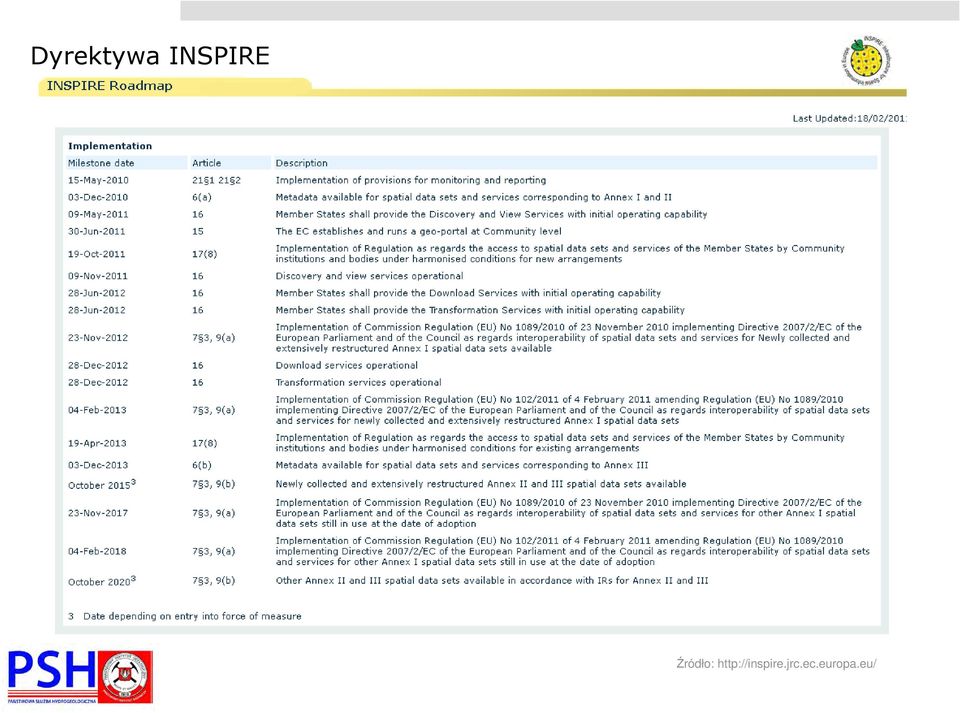Click the Annex III metadata description
The width and height of the screenshot is (960, 713).
pyautogui.click(x=462, y=465)
